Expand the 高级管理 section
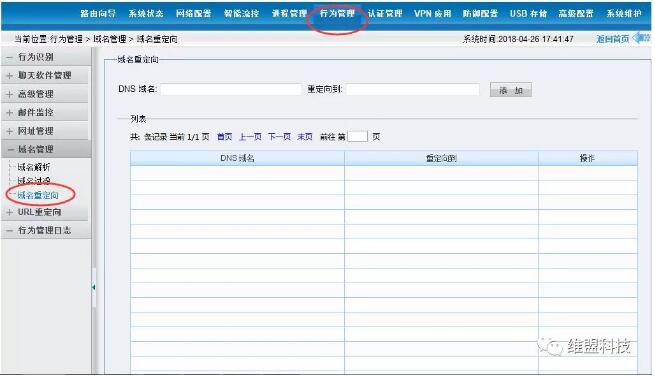The width and height of the screenshot is (655, 377). point(36,94)
